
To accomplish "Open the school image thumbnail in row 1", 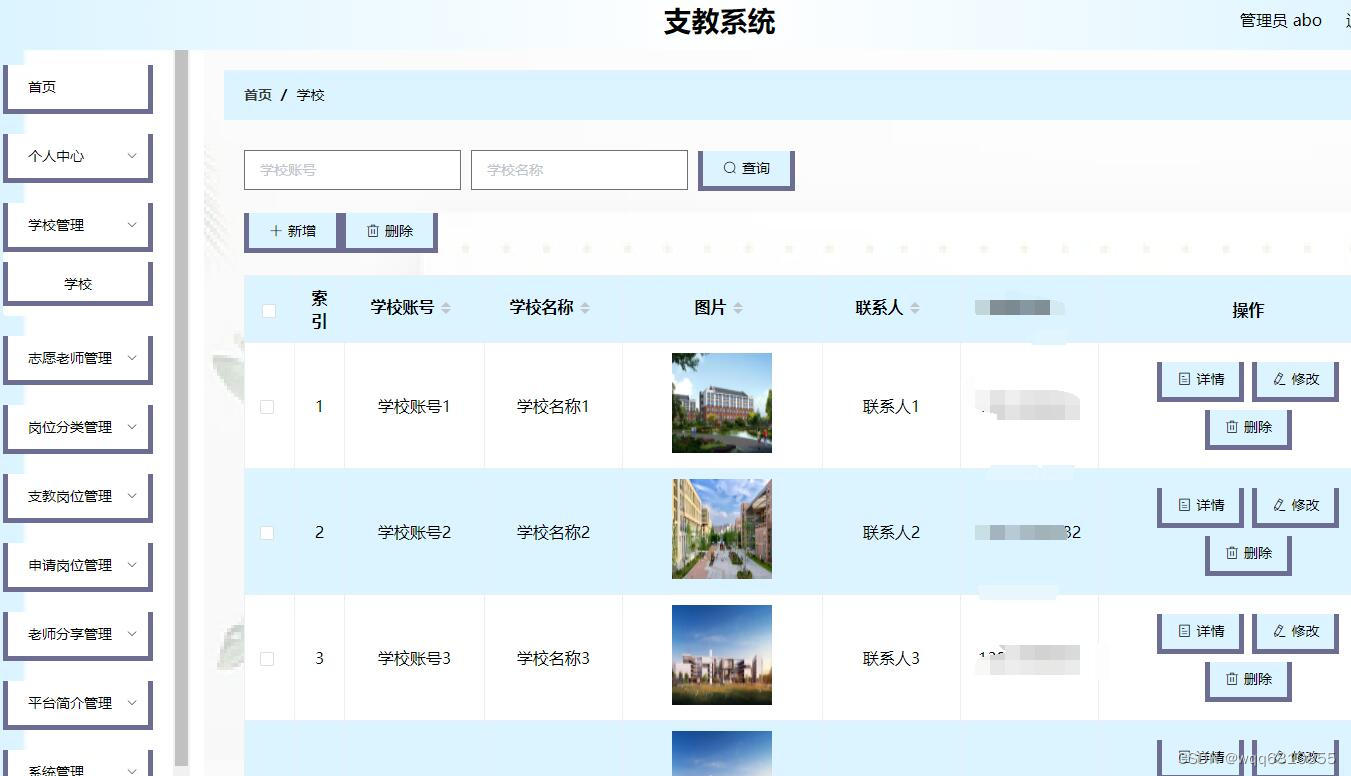I will click(x=722, y=403).
